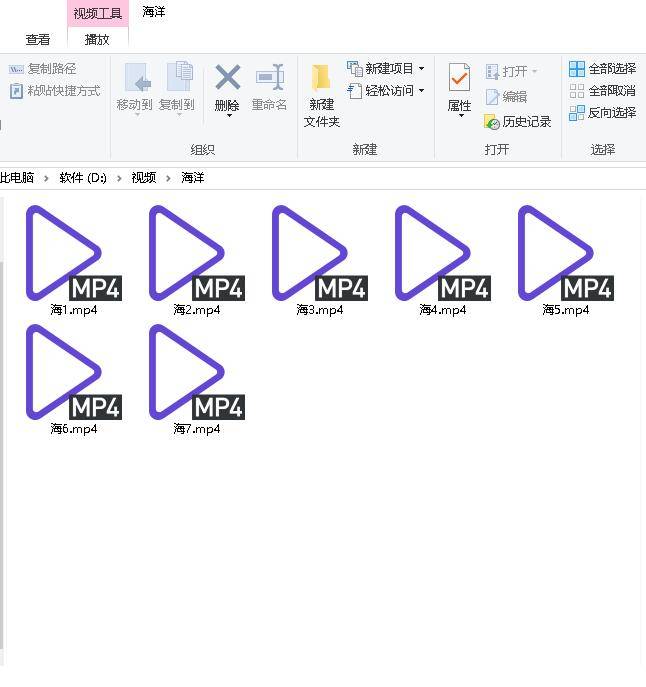Open Properties via checkmark icon
The height and width of the screenshot is (687, 646).
tap(459, 78)
